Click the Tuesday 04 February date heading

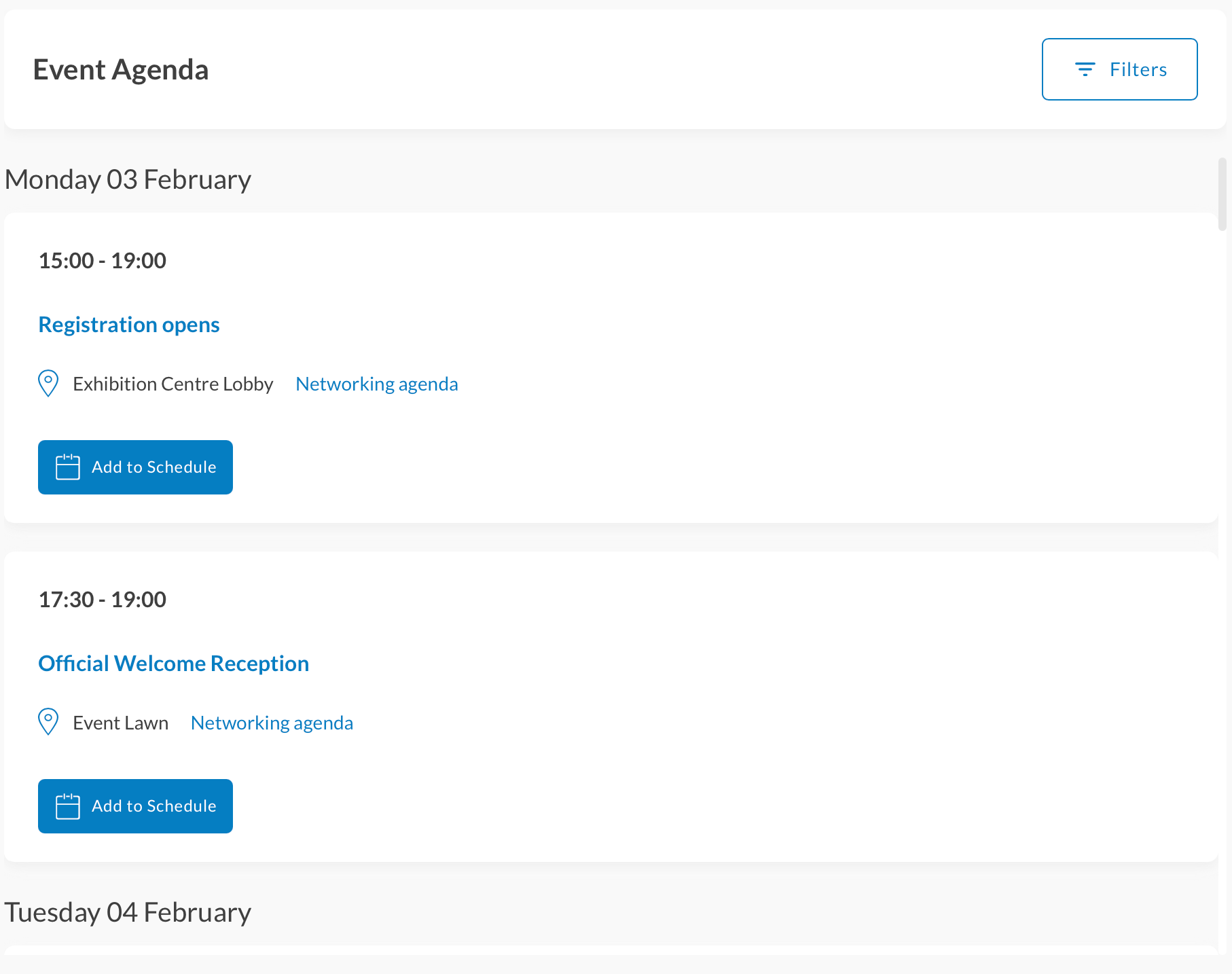click(128, 912)
